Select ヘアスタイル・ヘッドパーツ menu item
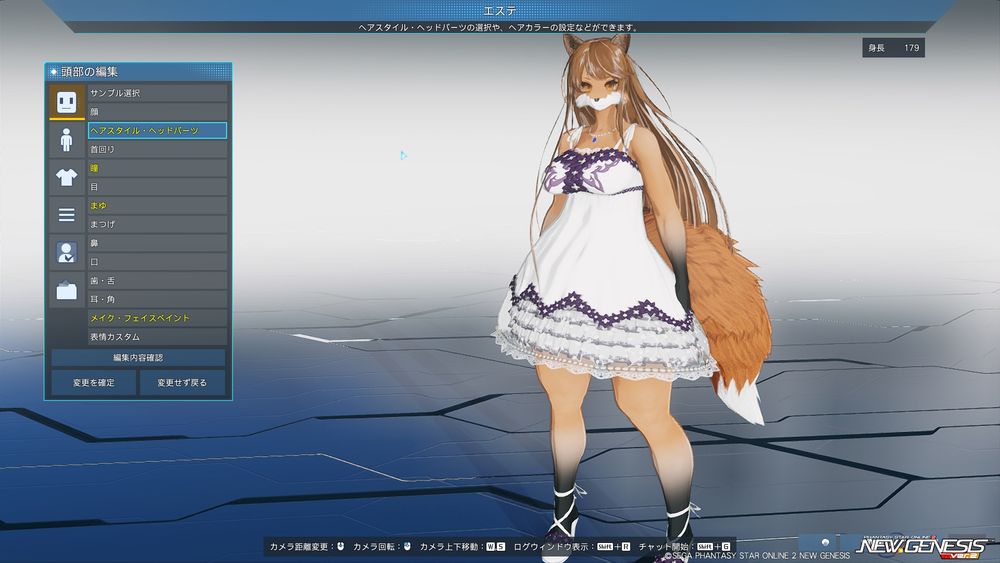This screenshot has height=563, width=1000. [157, 130]
